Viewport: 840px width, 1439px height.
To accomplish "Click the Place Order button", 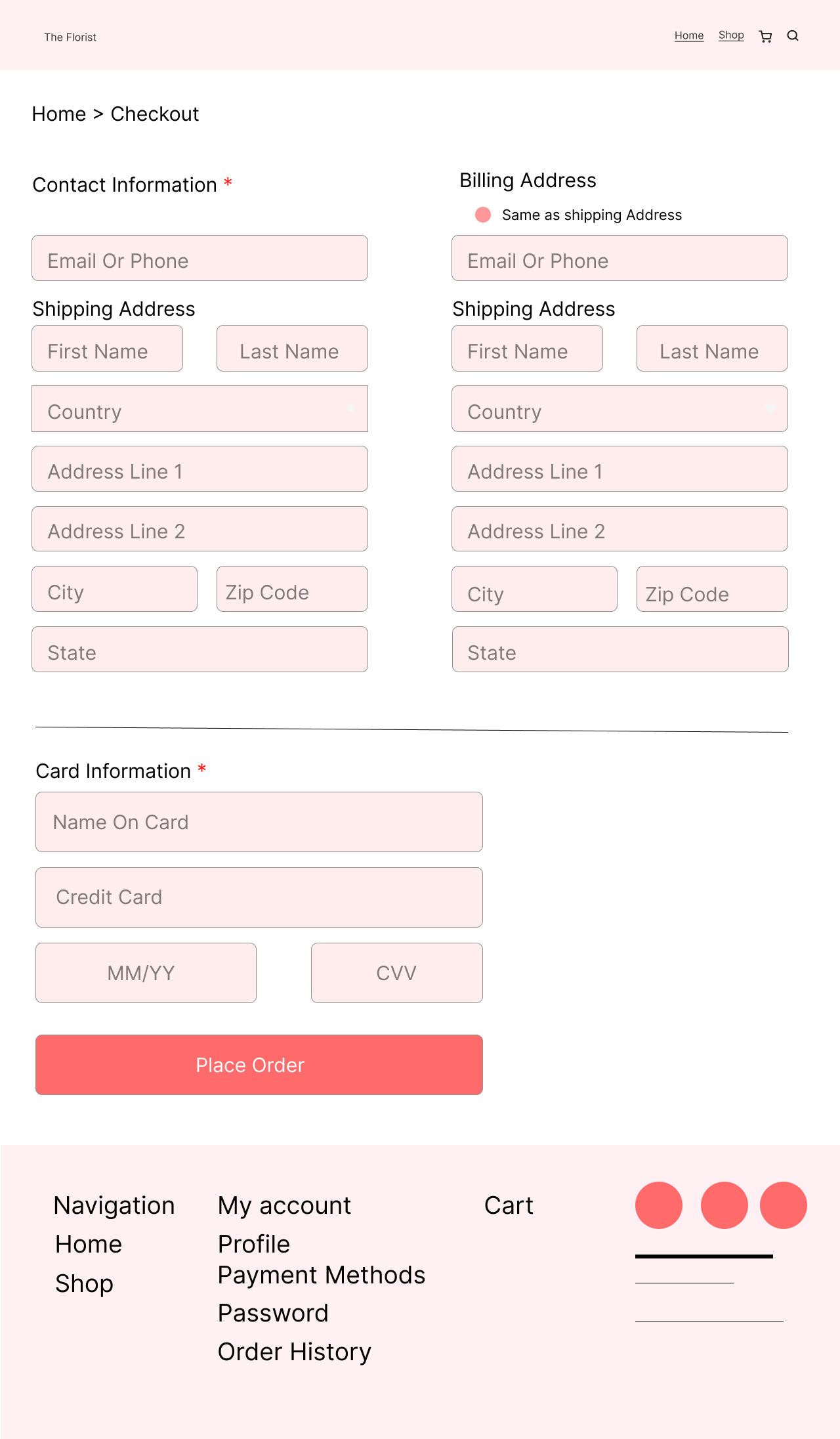I will 259,1065.
